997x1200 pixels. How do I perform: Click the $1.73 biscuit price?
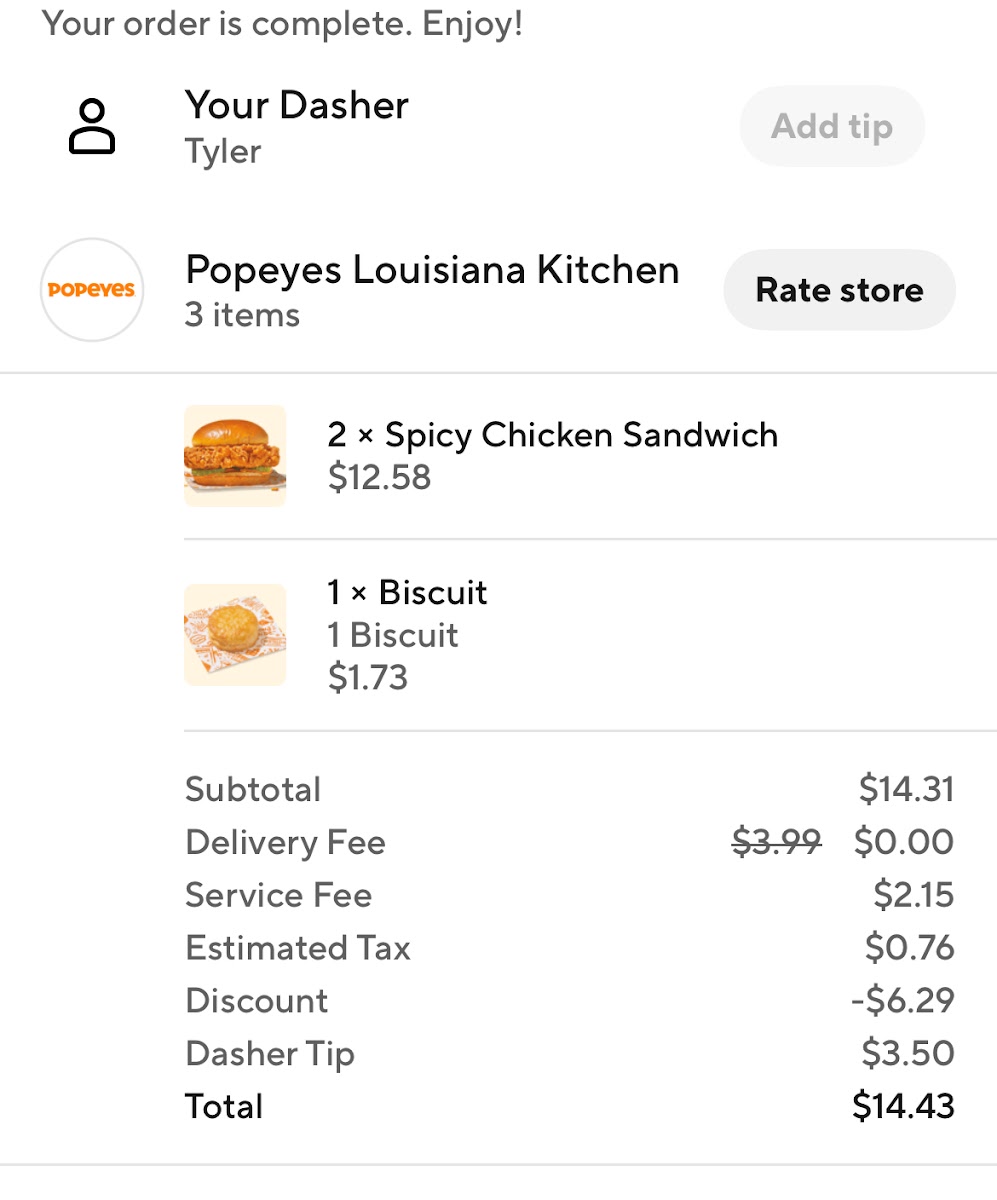(368, 678)
